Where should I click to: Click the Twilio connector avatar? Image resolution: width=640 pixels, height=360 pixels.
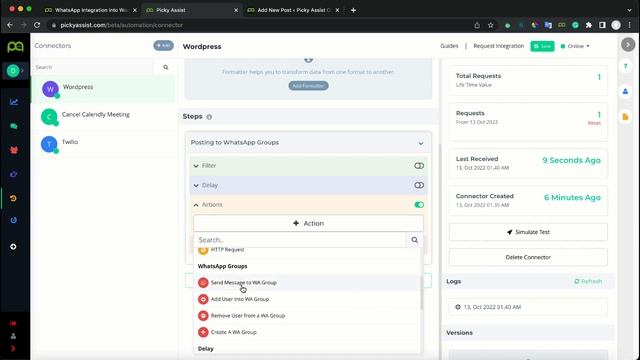coord(49,144)
